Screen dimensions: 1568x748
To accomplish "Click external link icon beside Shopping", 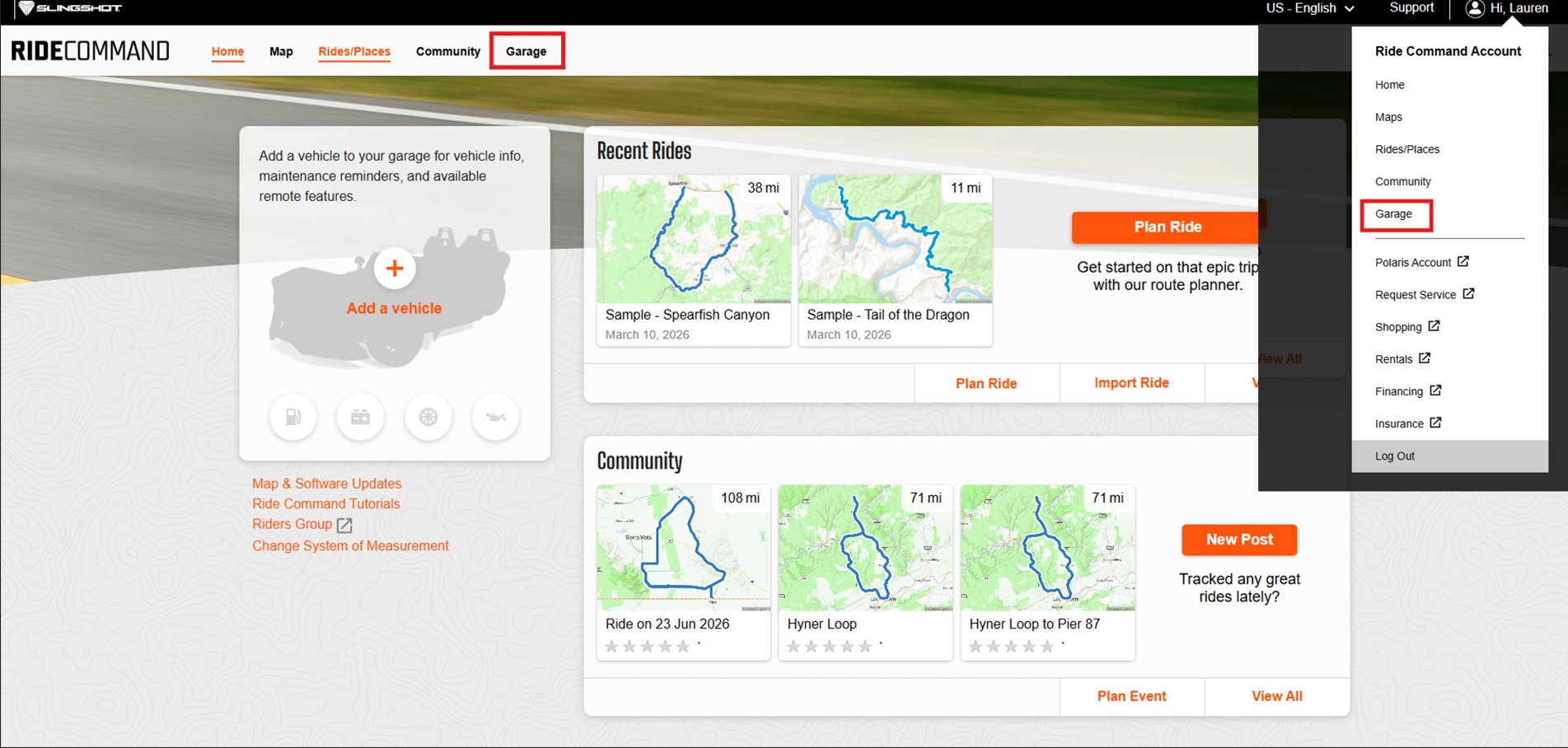I will [x=1434, y=325].
